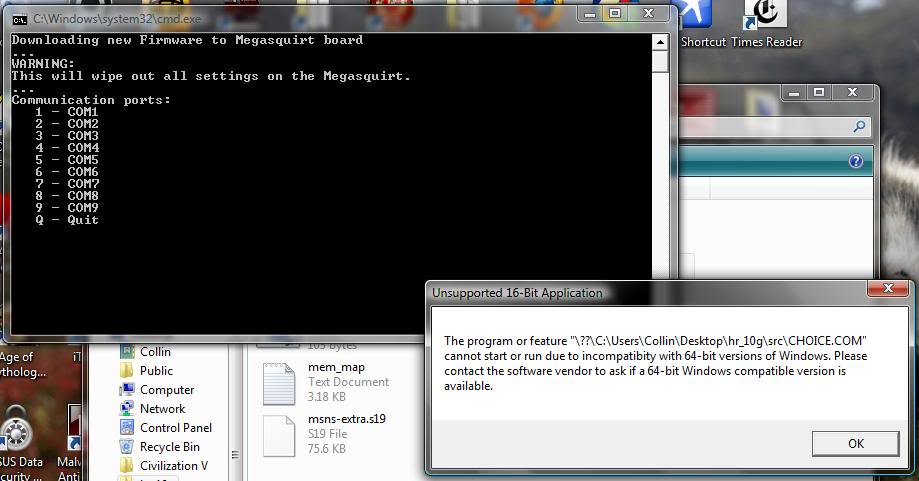Click the 'Text Document' type label under mem_map
Screen dimensions: 919x481
click(x=348, y=381)
